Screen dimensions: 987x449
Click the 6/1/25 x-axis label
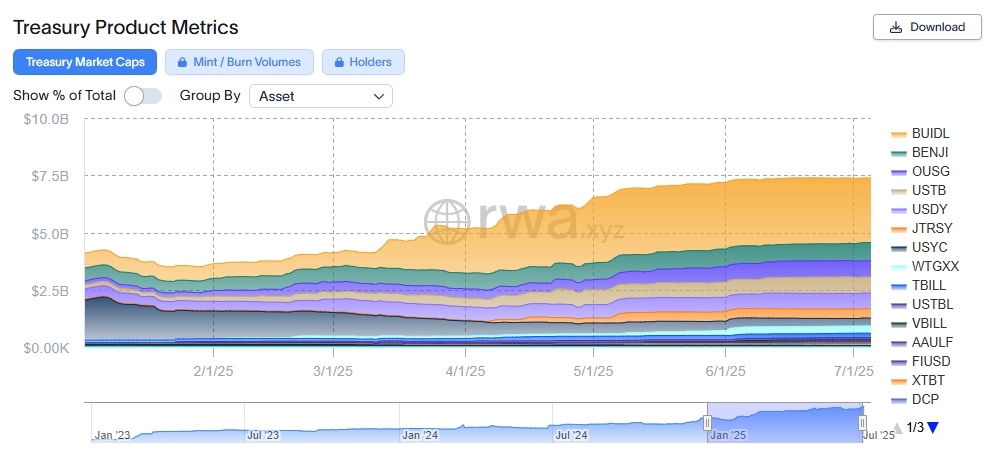pyautogui.click(x=726, y=372)
